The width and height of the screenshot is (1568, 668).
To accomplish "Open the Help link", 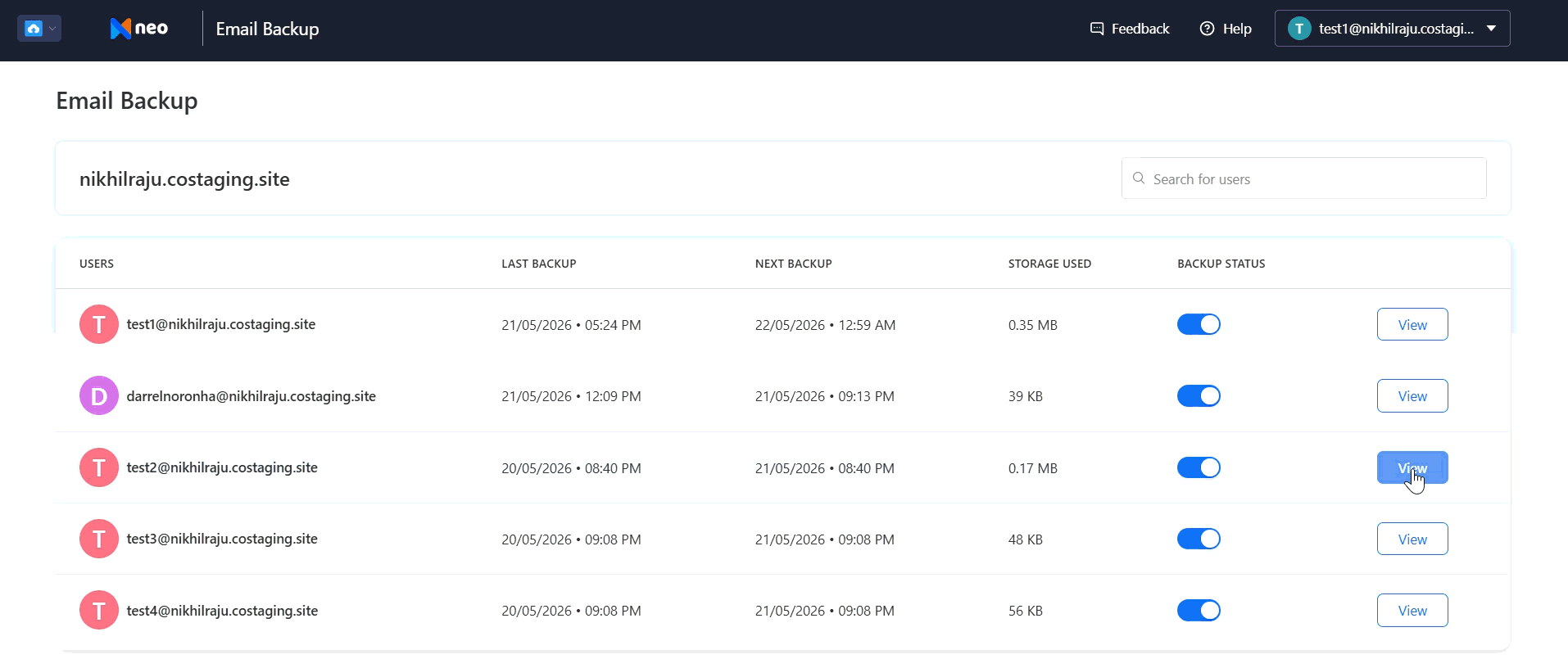I will pos(1226,29).
